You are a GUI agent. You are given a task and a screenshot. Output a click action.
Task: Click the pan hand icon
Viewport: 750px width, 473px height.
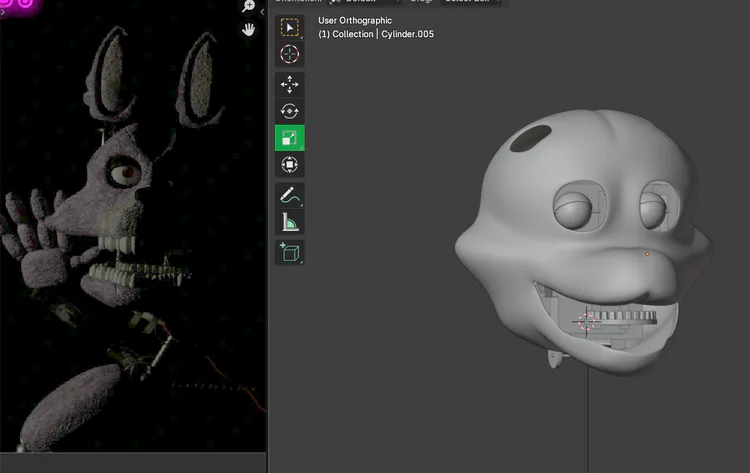(248, 29)
